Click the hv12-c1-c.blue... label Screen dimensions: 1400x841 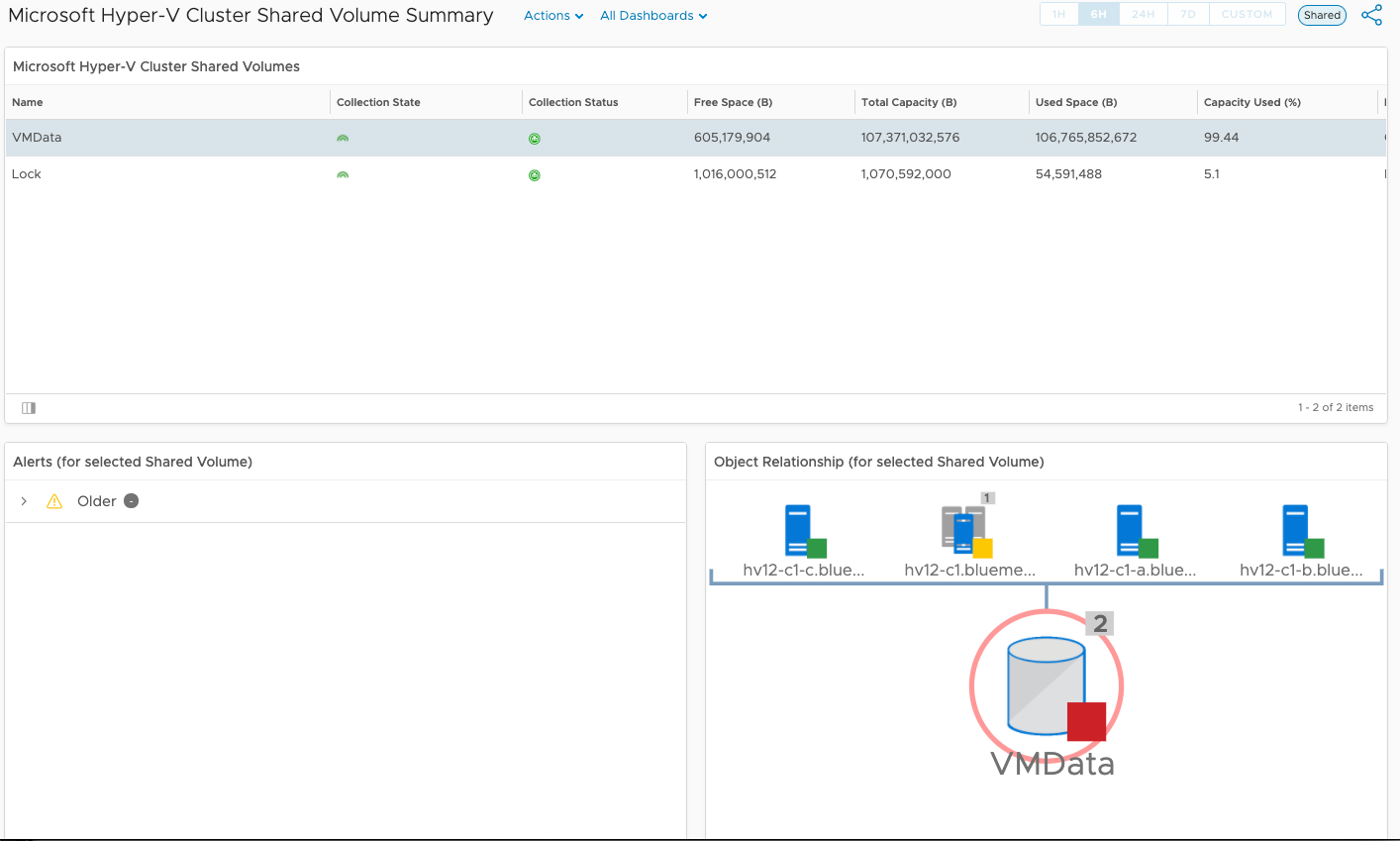804,571
